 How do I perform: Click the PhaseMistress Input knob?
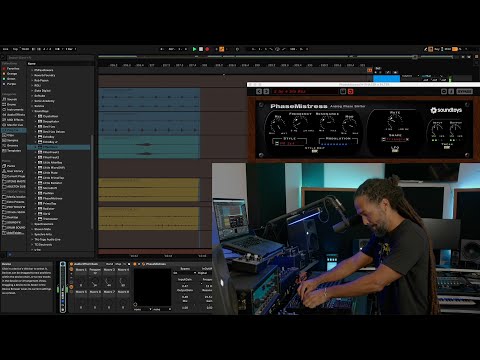(437, 129)
